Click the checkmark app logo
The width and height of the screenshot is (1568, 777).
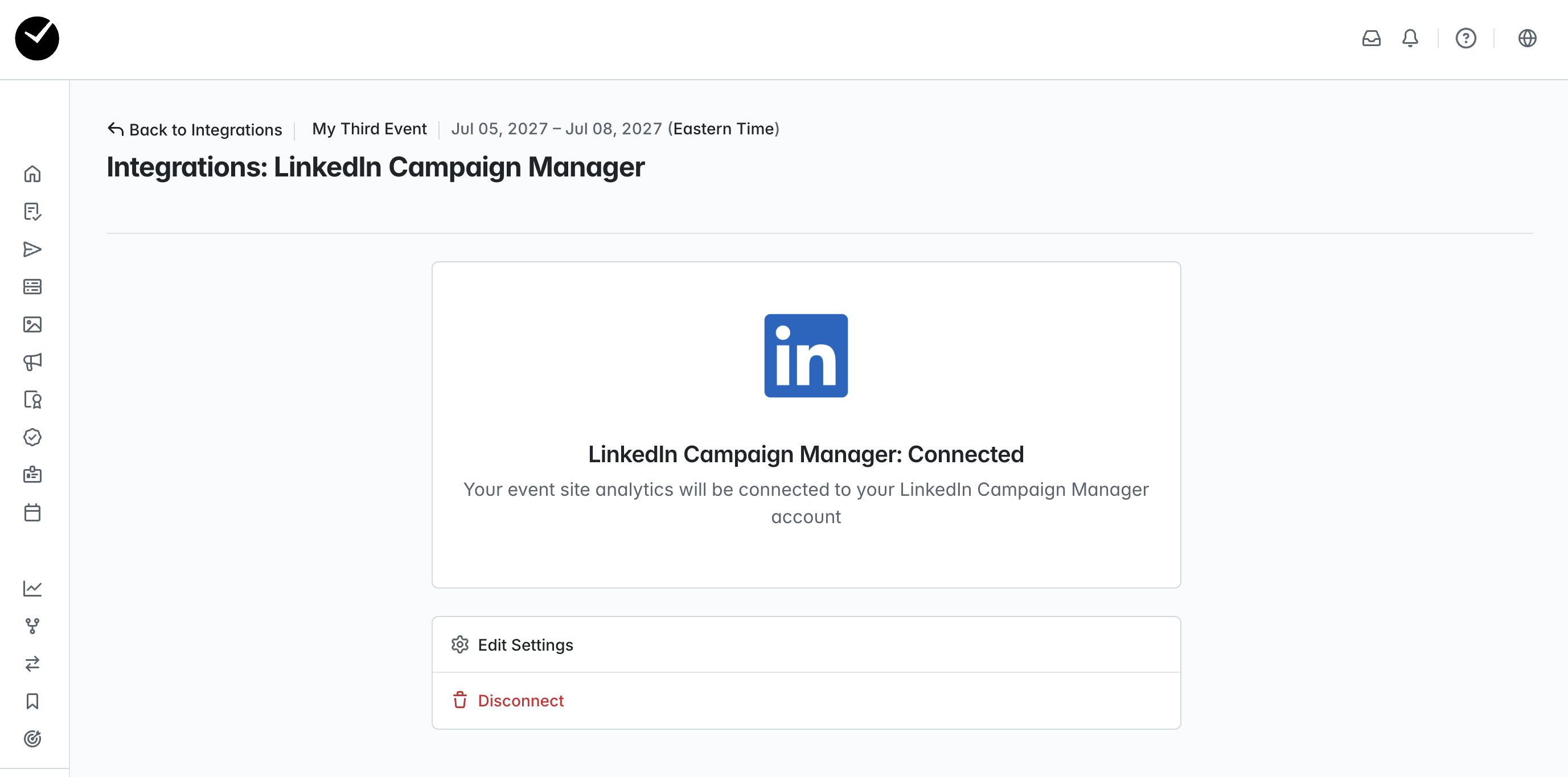pos(37,38)
